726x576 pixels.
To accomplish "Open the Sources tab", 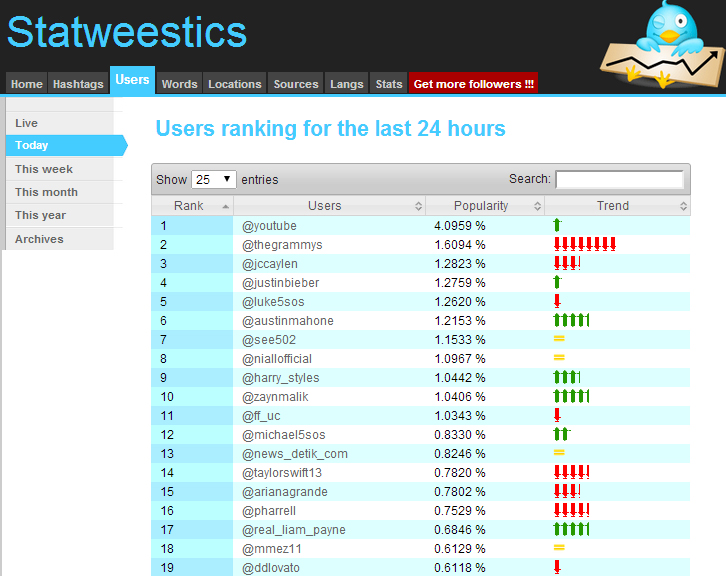I will coord(296,84).
